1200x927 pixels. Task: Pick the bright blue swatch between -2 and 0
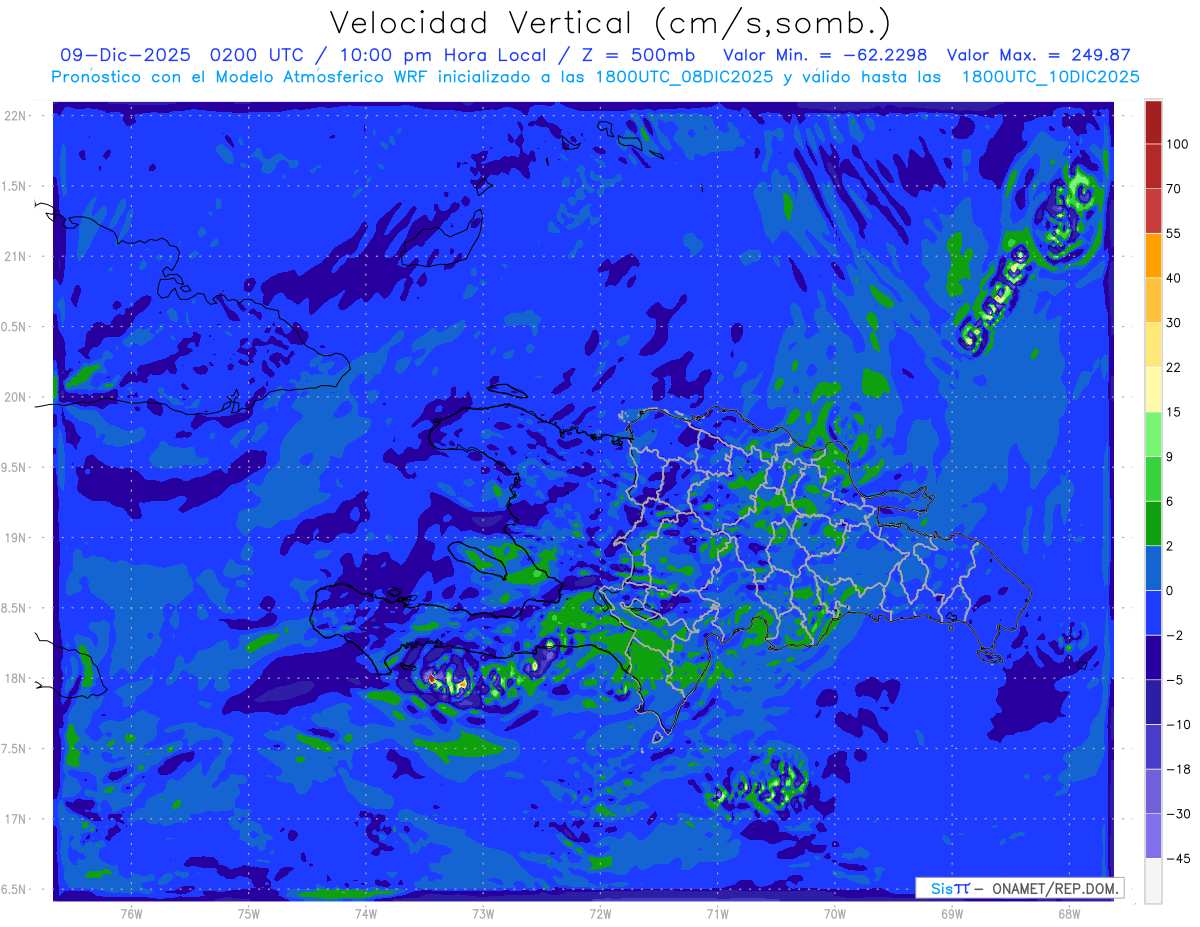click(1153, 613)
